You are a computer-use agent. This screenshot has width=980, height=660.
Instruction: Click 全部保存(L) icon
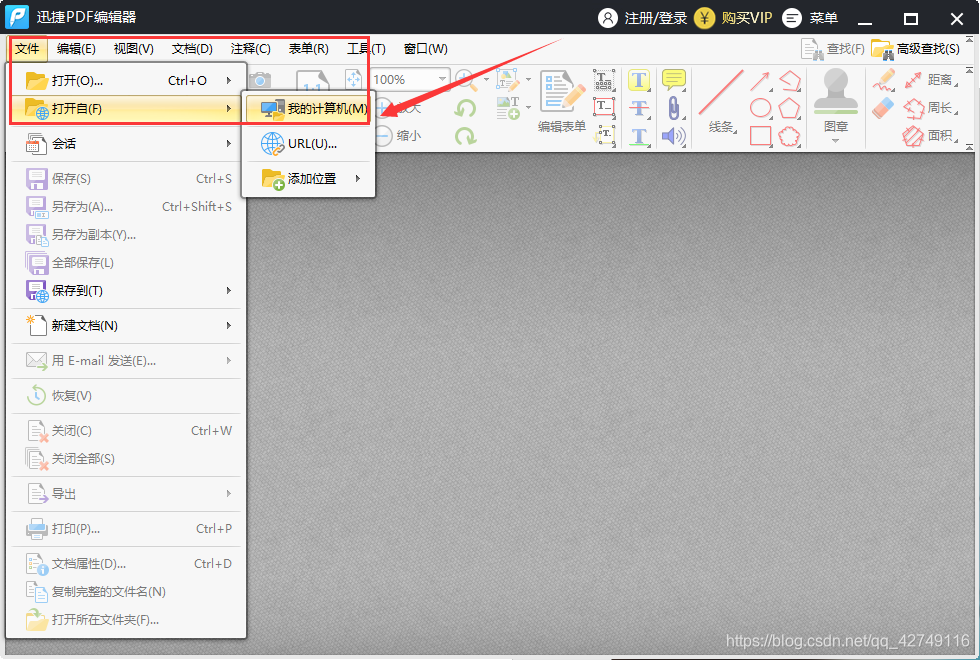(36, 262)
